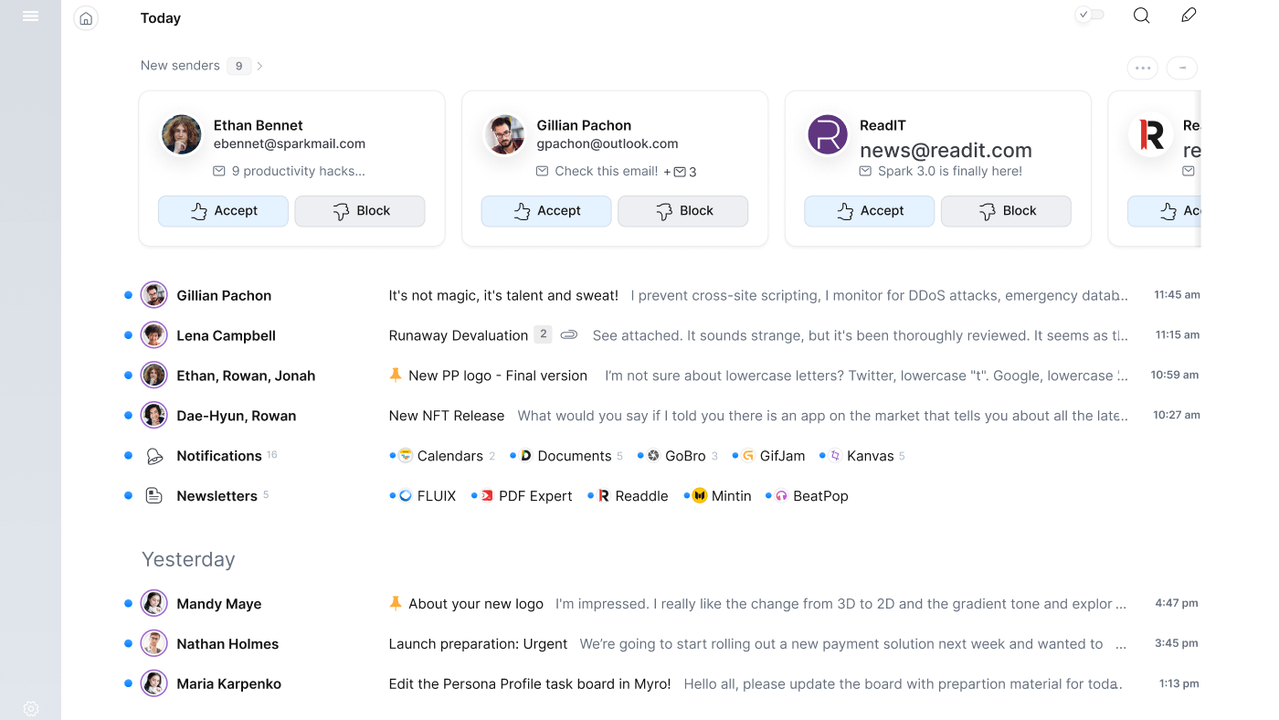Click the Home icon button
This screenshot has height=720, width=1279.
[x=86, y=18]
